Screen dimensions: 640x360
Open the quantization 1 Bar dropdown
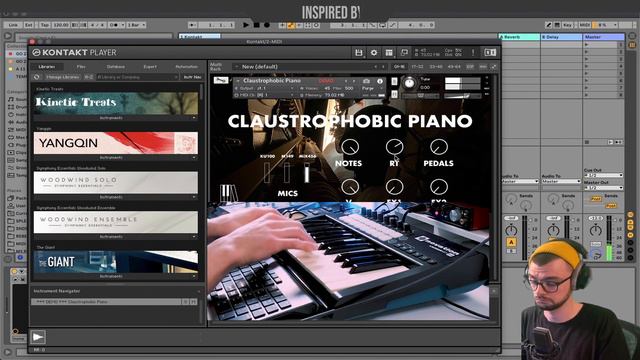coord(136,25)
